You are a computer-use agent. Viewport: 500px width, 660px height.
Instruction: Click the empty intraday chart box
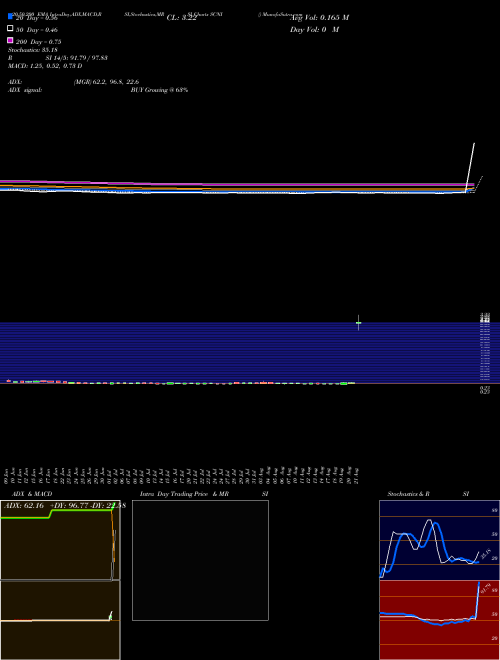pyautogui.click(x=200, y=560)
